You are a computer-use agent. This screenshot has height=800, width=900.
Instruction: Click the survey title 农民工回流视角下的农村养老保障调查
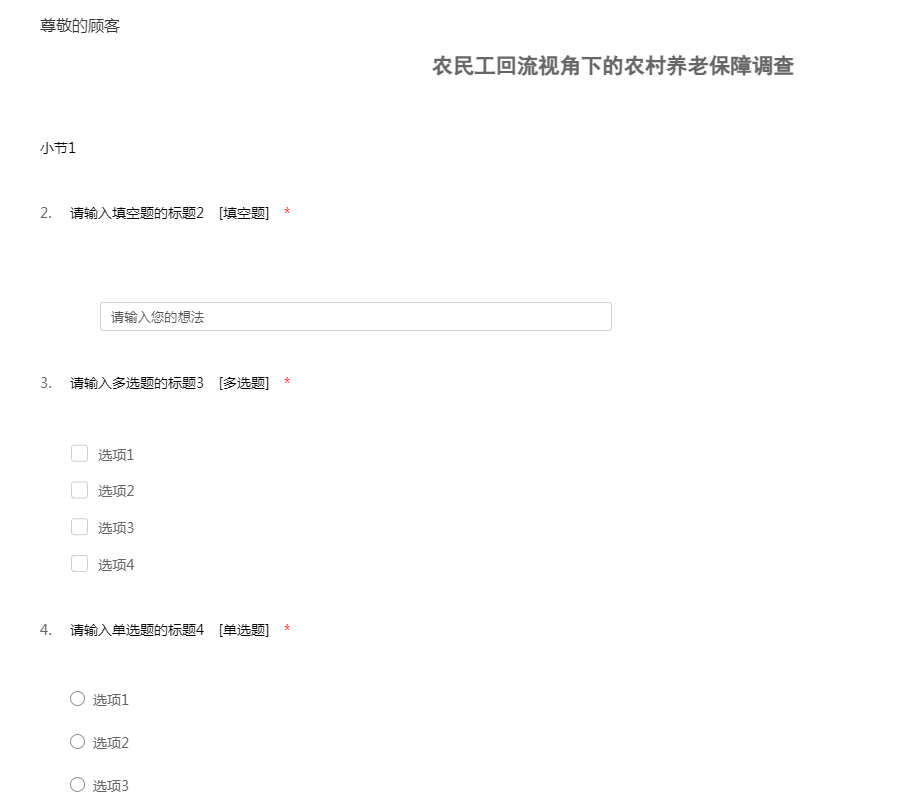(x=613, y=67)
